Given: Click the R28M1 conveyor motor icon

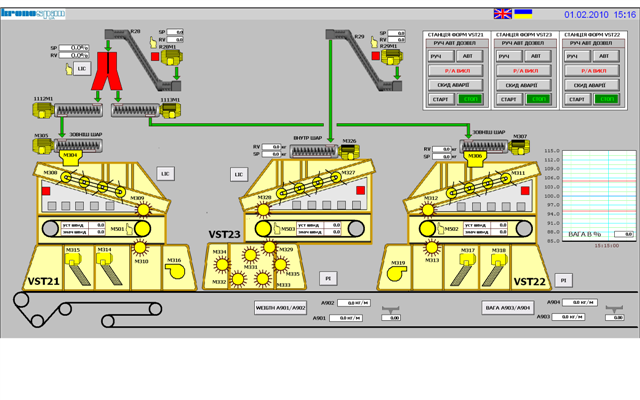Looking at the screenshot, I should [x=175, y=55].
